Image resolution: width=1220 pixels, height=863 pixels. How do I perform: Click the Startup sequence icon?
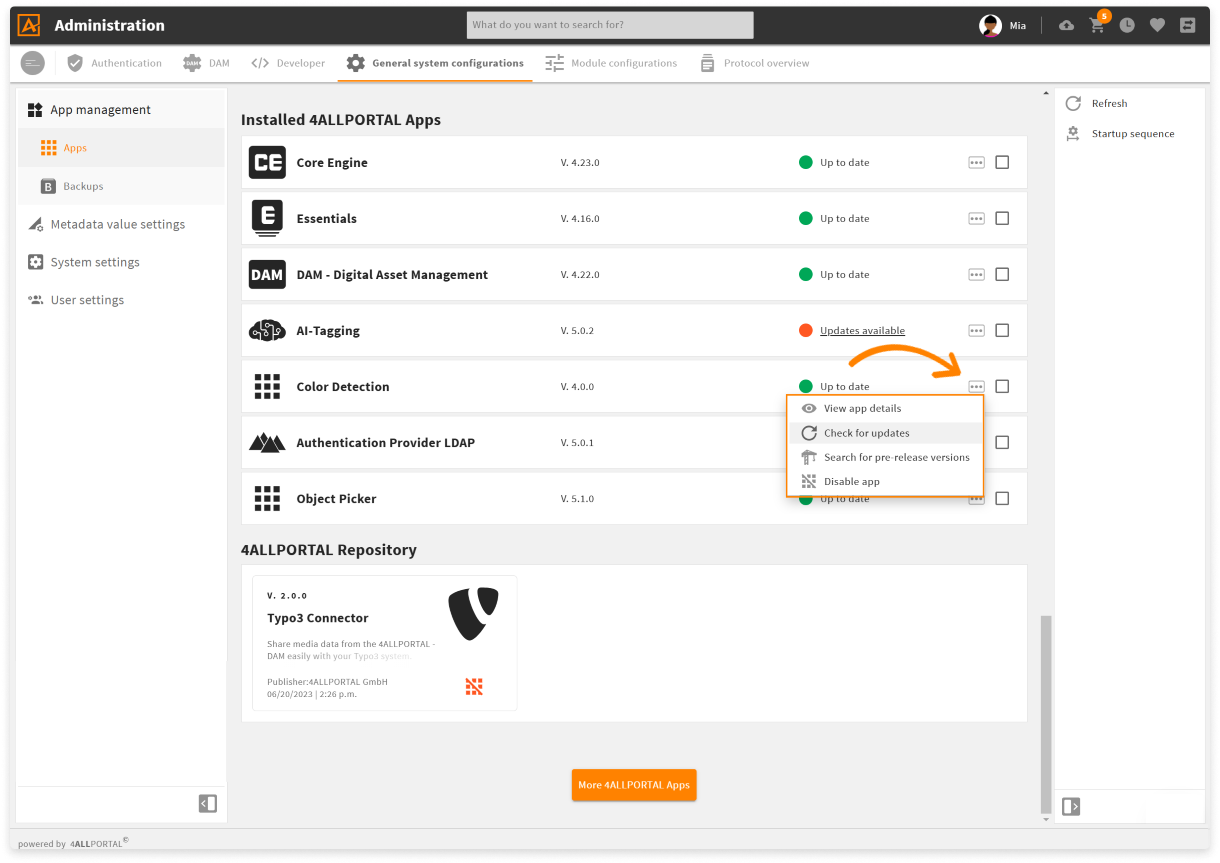1073,134
